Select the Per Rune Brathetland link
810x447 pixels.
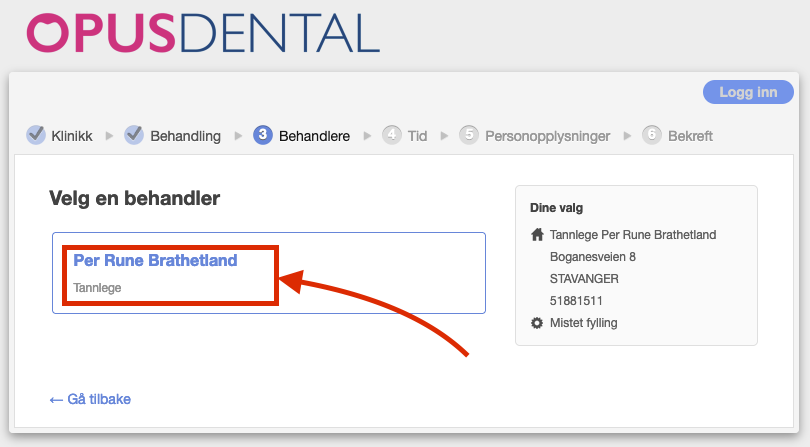click(155, 260)
